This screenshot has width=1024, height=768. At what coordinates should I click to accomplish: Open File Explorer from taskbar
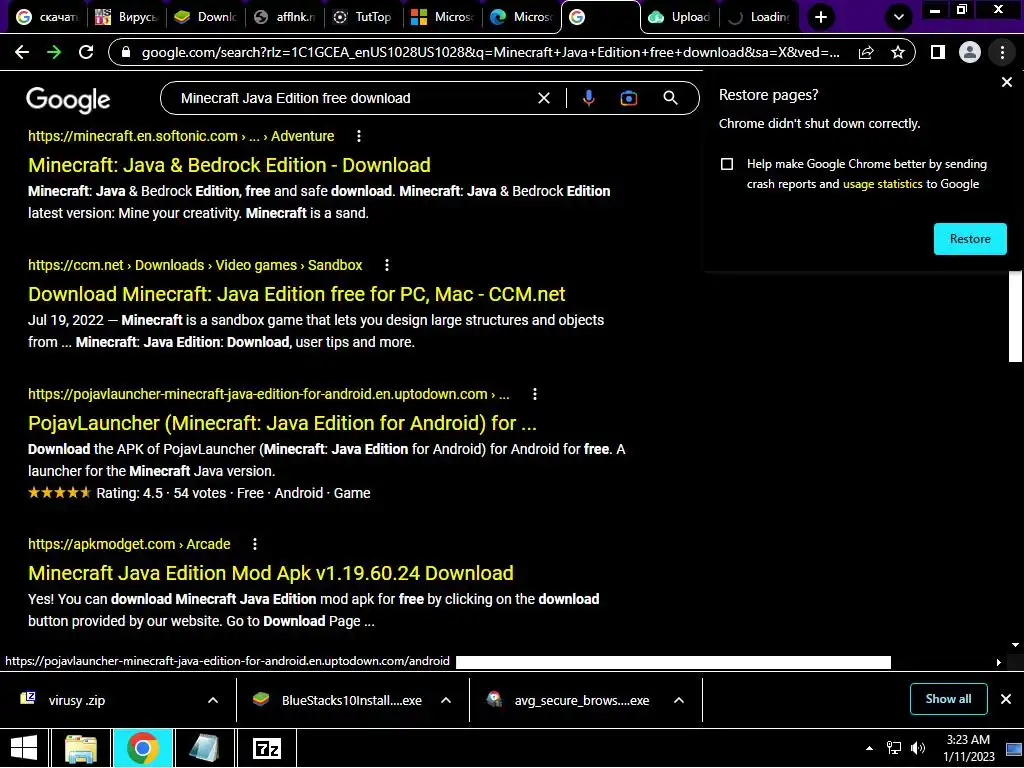pyautogui.click(x=80, y=748)
